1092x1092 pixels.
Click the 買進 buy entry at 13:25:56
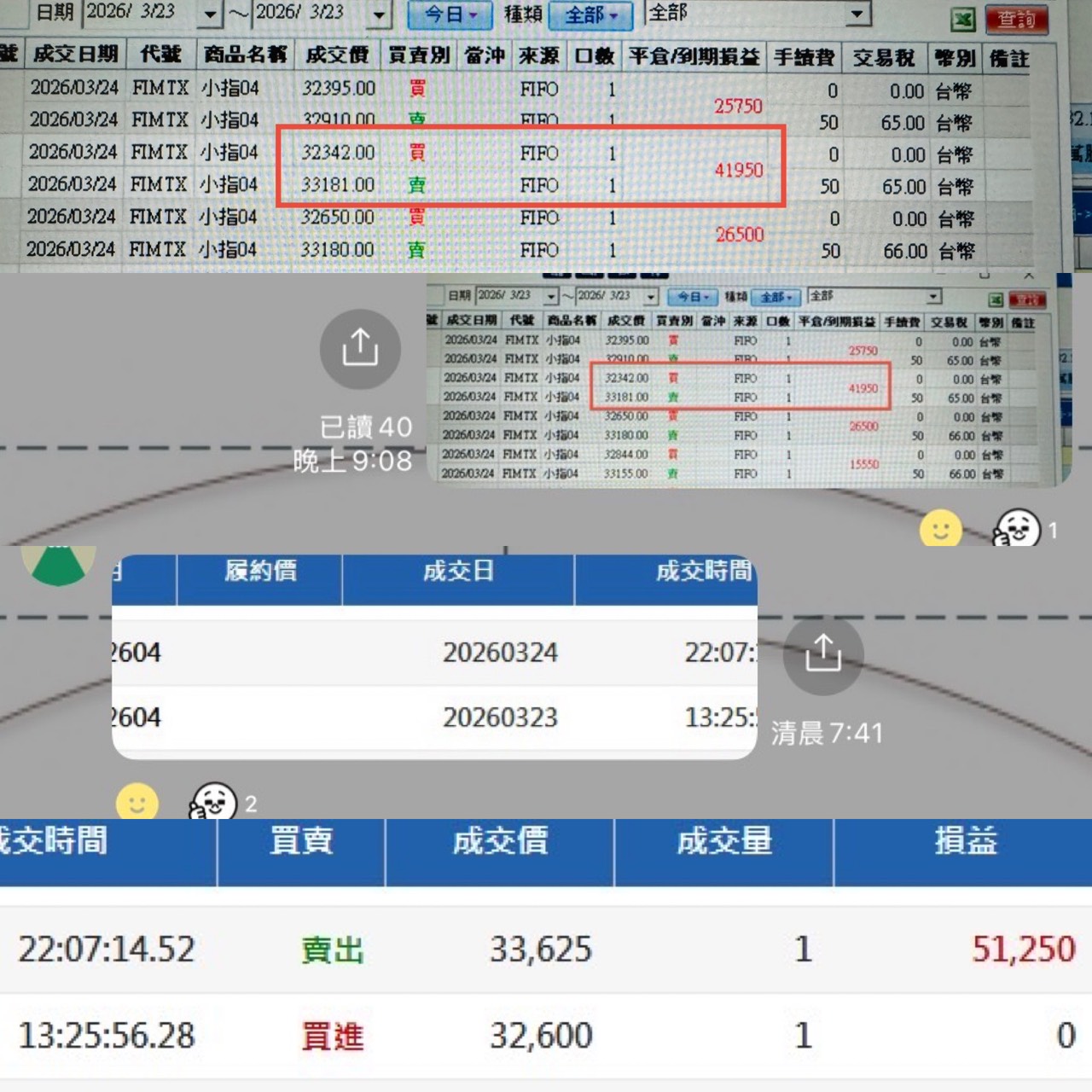[333, 1035]
